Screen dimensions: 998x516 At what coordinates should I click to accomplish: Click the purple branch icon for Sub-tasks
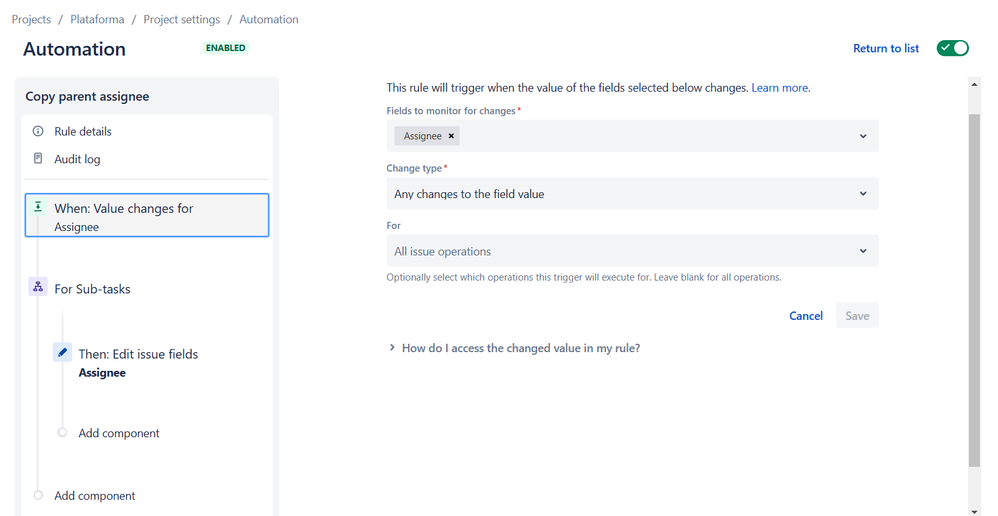coord(38,286)
